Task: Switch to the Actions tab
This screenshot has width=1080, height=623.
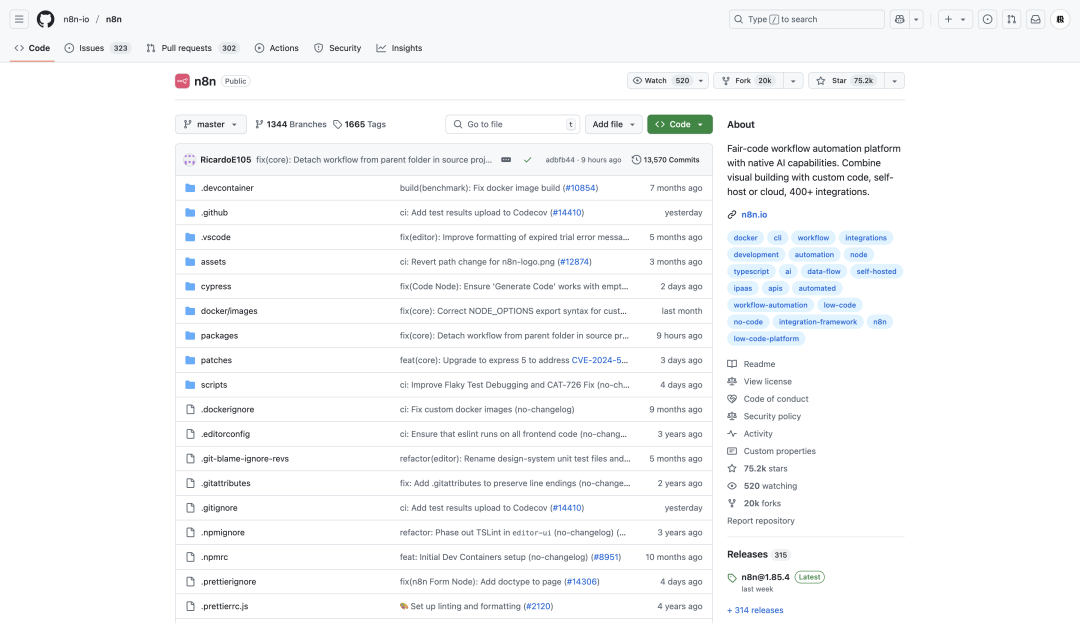Action: tap(276, 48)
